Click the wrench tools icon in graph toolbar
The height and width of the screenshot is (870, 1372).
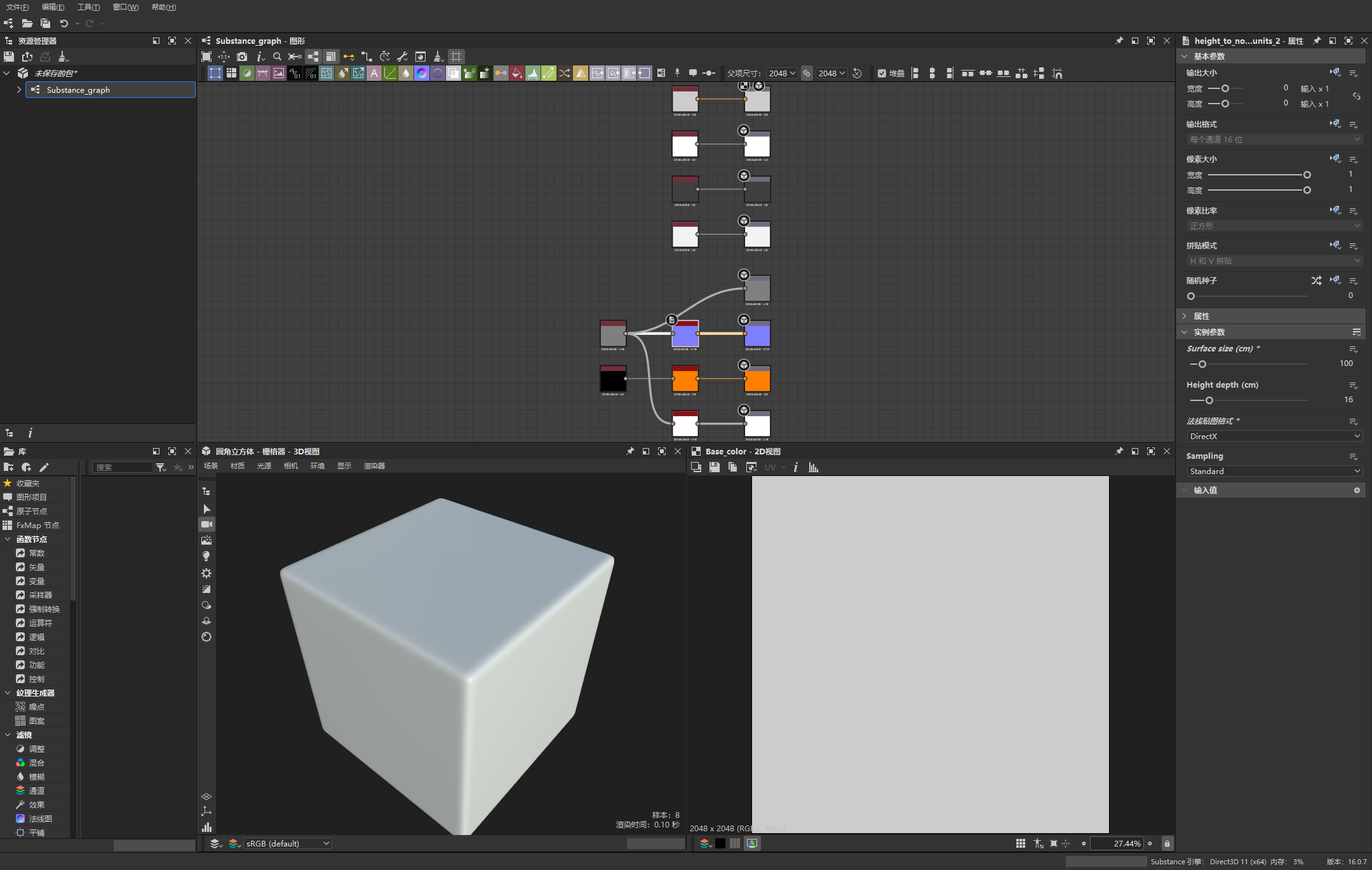402,57
